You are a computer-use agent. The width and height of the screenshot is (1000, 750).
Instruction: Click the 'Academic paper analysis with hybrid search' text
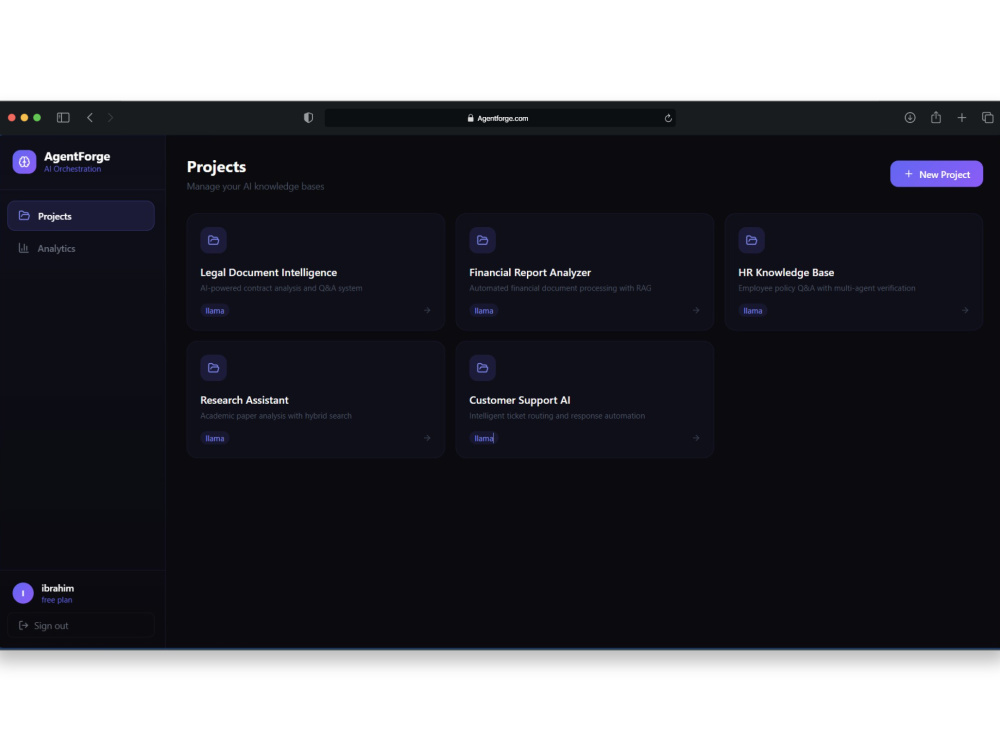pyautogui.click(x=276, y=416)
